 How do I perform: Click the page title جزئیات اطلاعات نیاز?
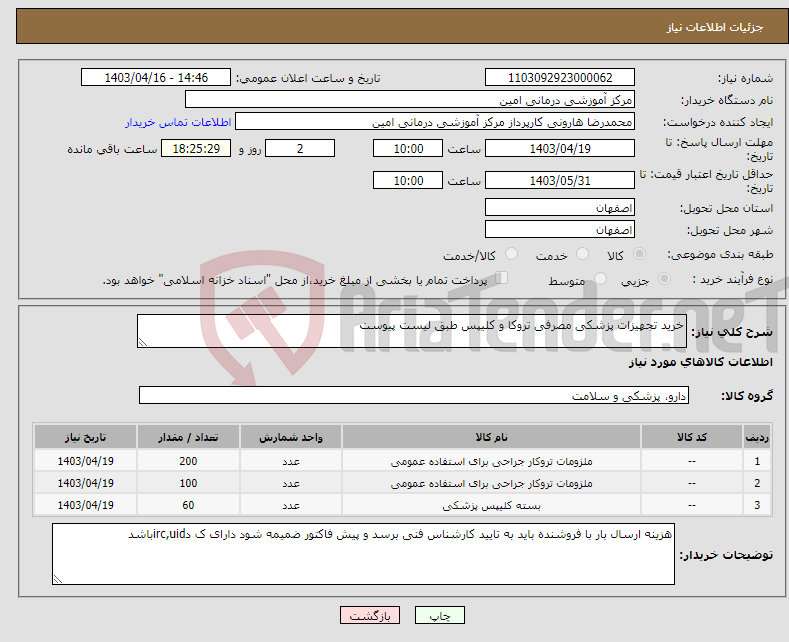(x=715, y=27)
